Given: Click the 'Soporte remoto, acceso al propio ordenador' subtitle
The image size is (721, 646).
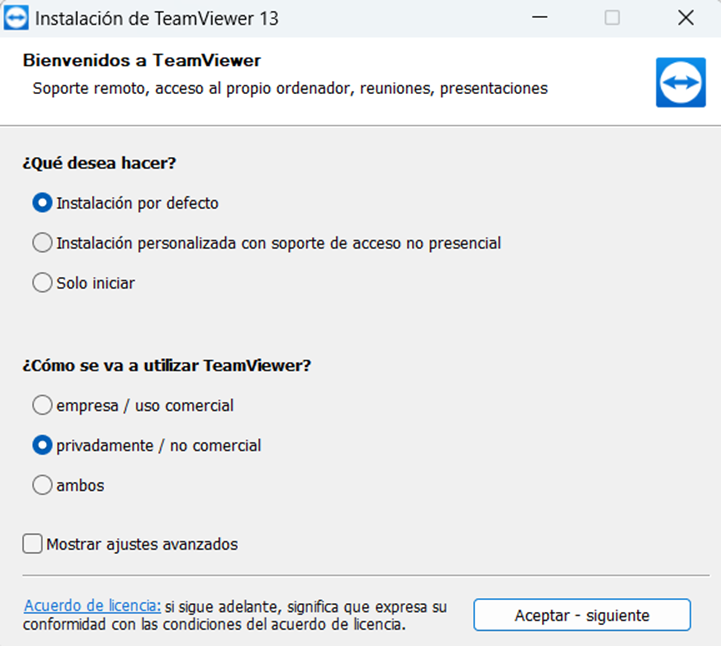Looking at the screenshot, I should (x=290, y=88).
